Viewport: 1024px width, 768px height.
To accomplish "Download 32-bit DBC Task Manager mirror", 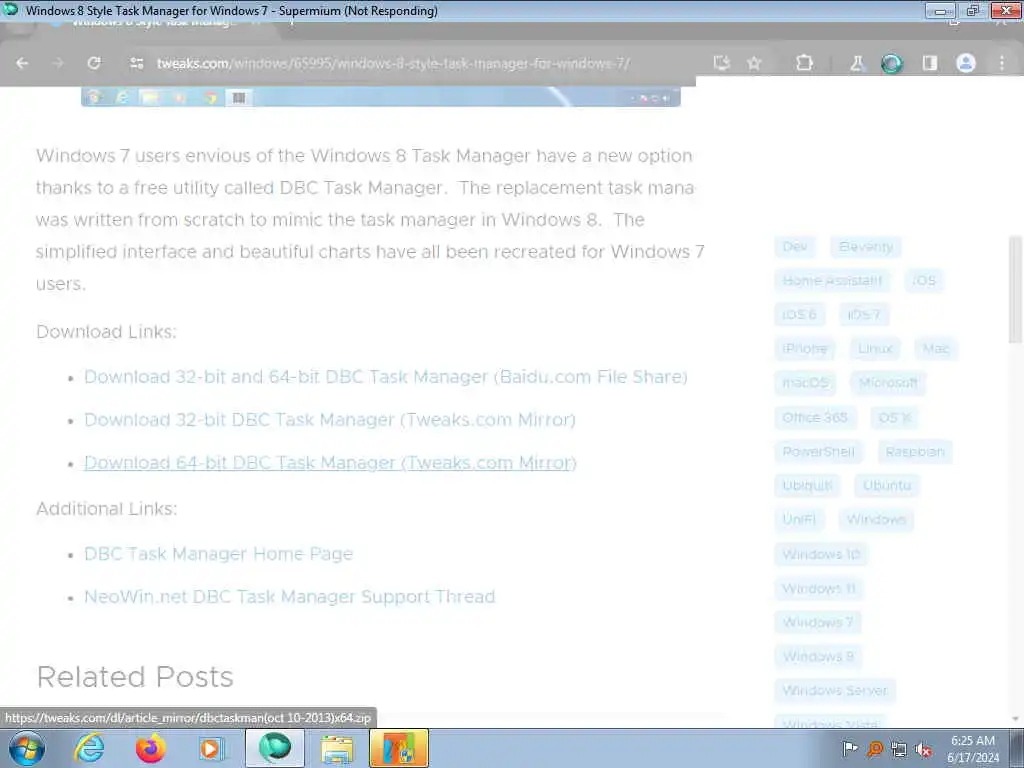I will coord(330,420).
